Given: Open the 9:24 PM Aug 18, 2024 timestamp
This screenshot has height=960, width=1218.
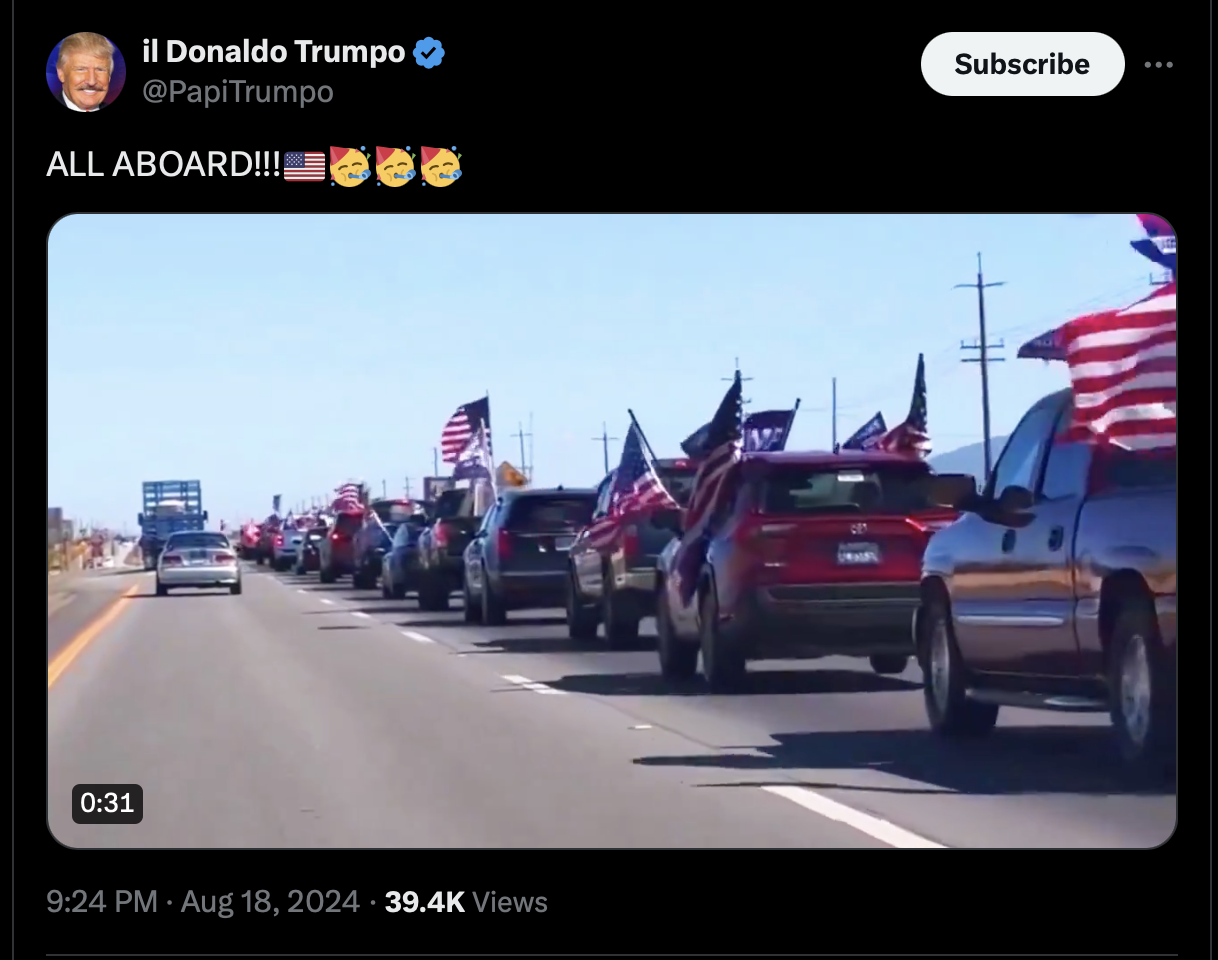Looking at the screenshot, I should pos(203,902).
